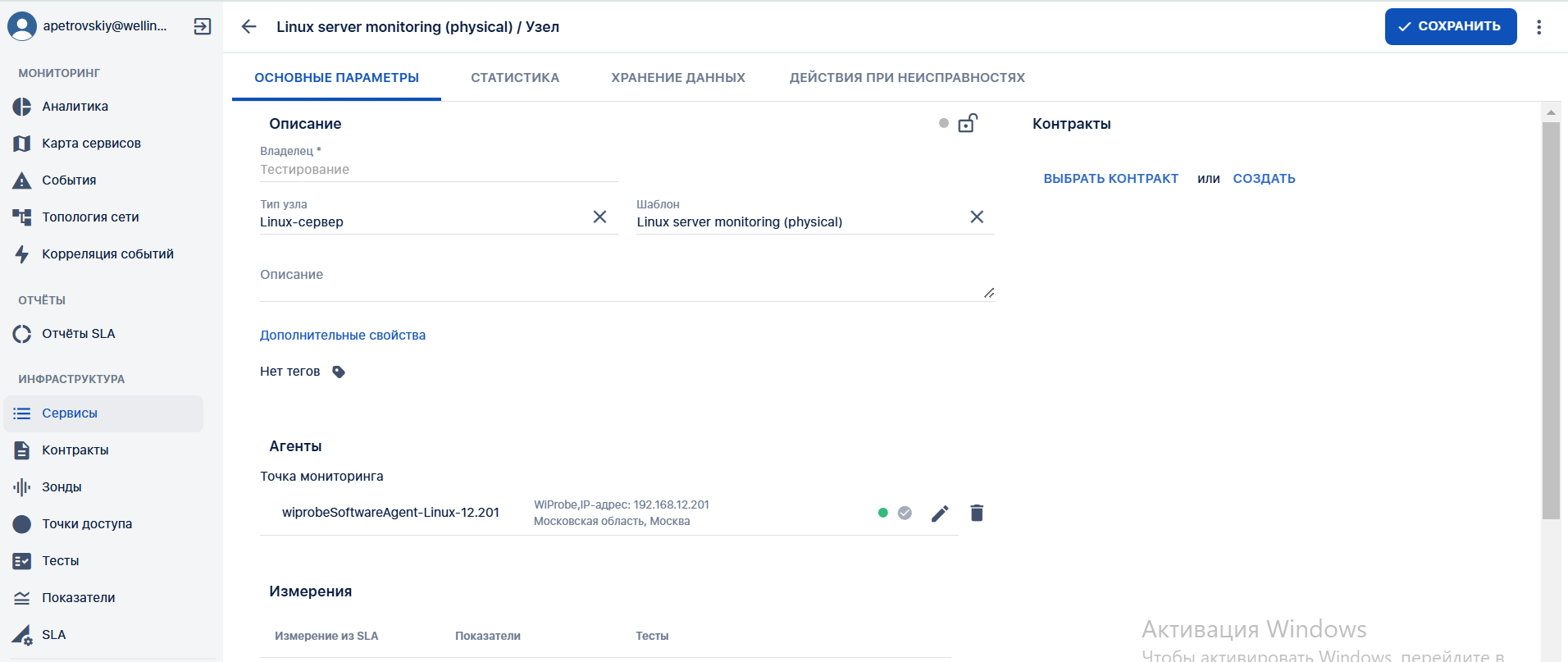Click Создать contract link
This screenshot has width=1568, height=662.
(1264, 179)
